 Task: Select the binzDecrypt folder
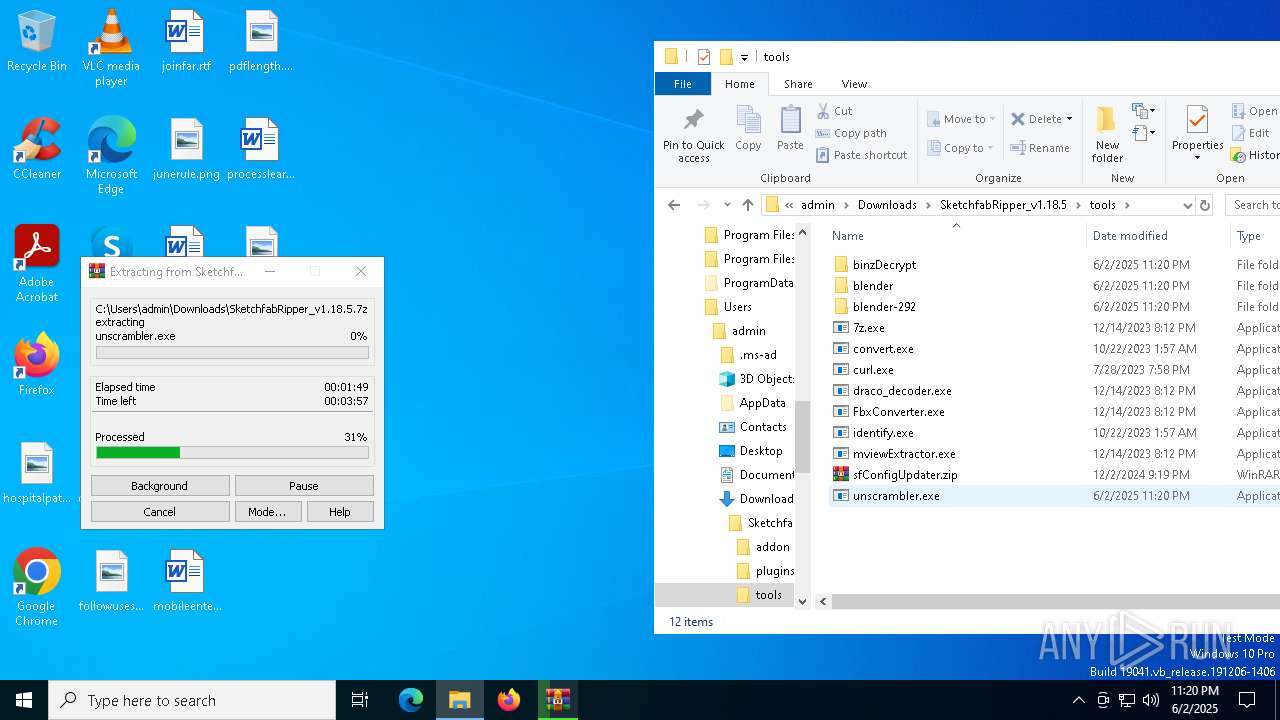(x=885, y=265)
